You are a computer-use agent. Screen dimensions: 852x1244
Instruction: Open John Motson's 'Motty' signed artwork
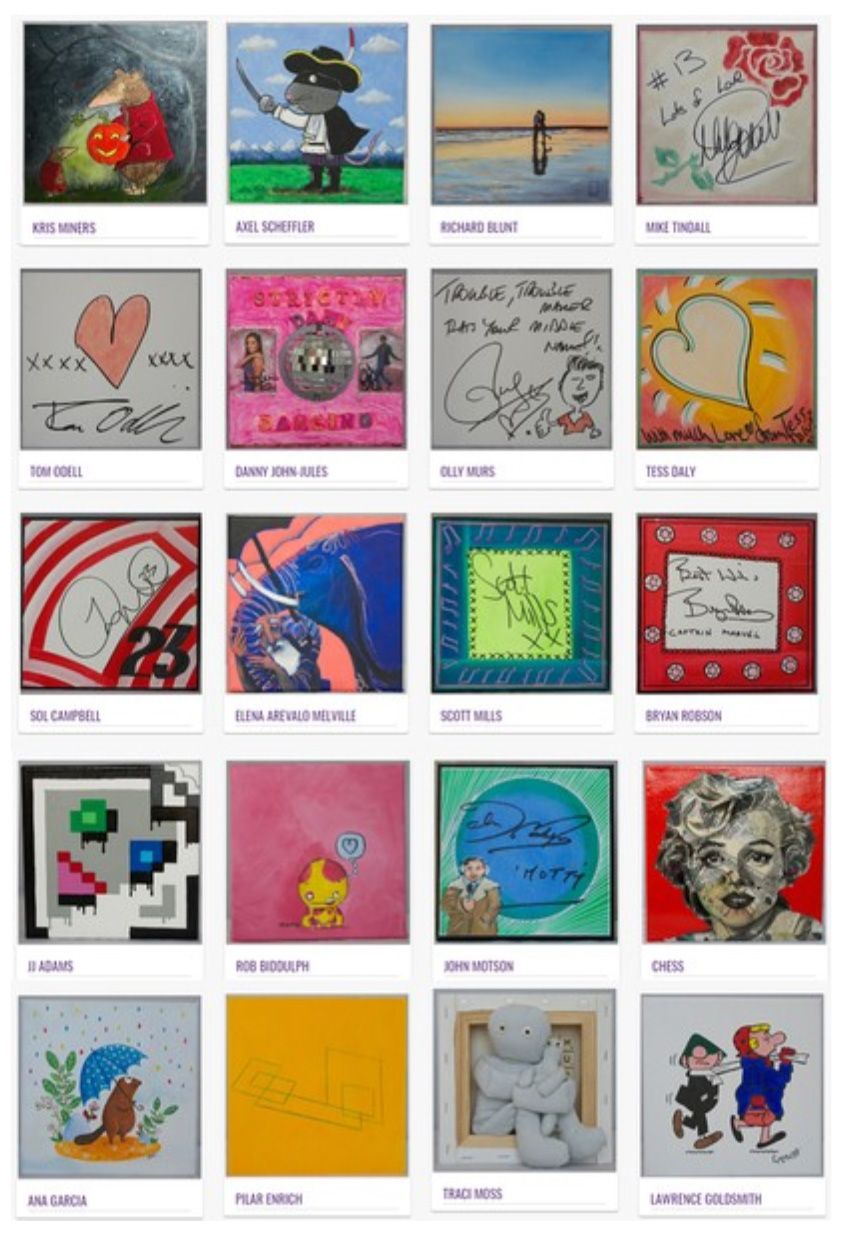point(526,852)
